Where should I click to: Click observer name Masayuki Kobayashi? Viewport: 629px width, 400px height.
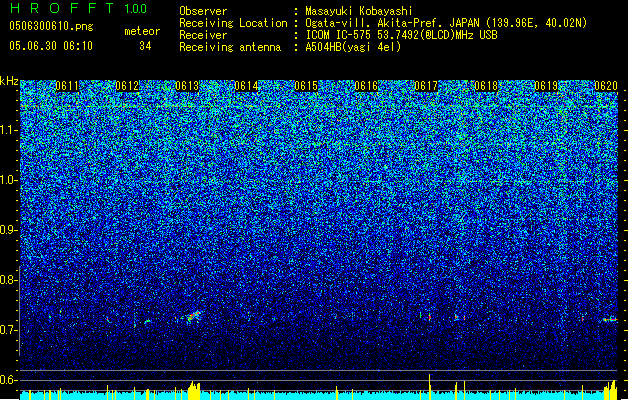(x=359, y=11)
